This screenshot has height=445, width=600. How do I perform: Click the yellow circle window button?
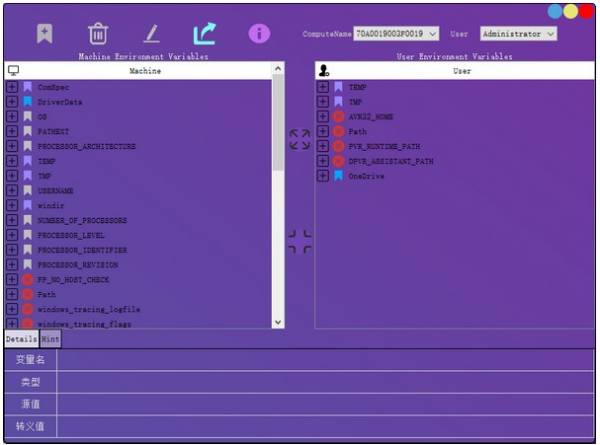pyautogui.click(x=570, y=12)
